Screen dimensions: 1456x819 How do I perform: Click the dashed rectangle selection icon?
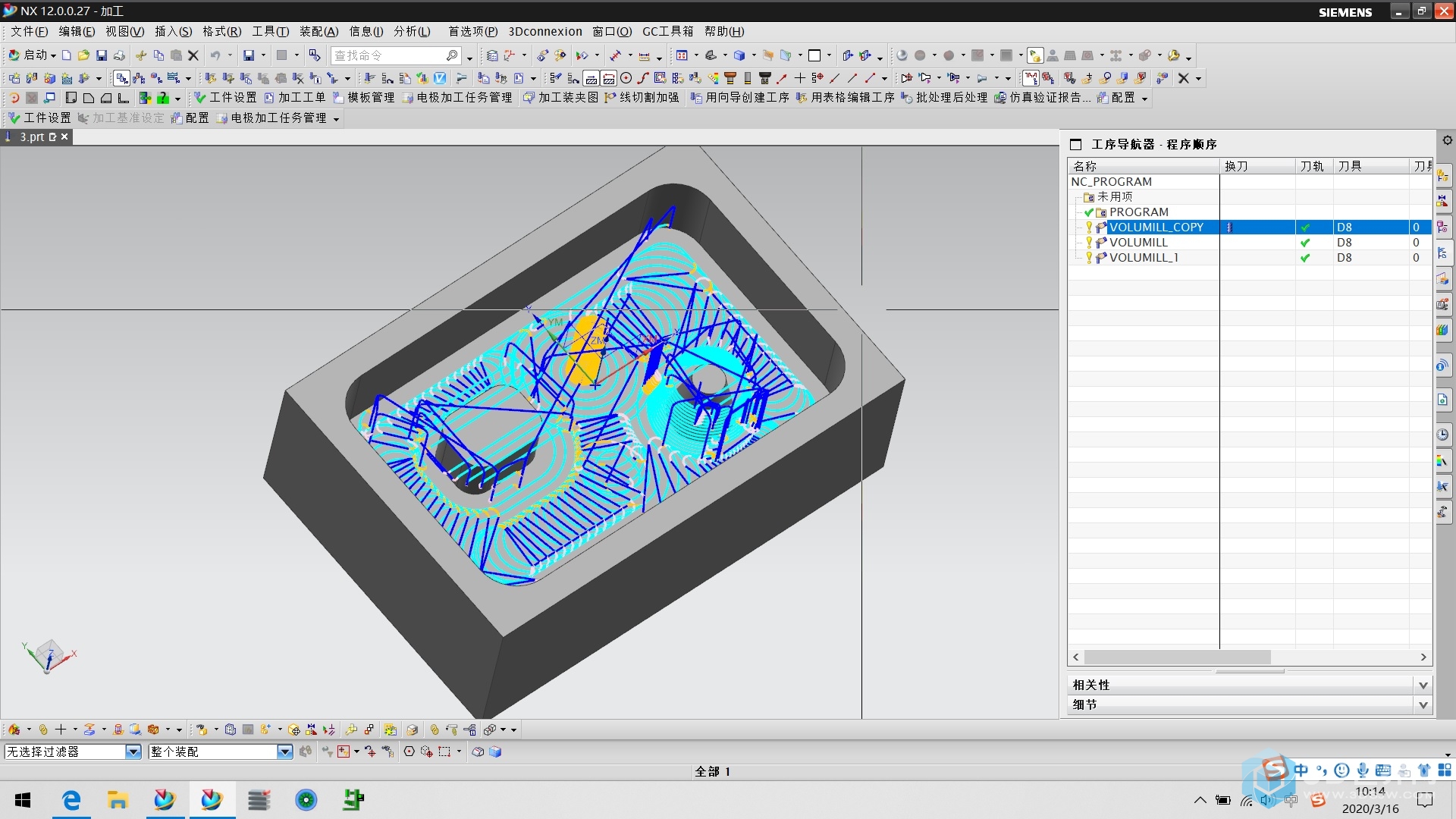coord(444,752)
